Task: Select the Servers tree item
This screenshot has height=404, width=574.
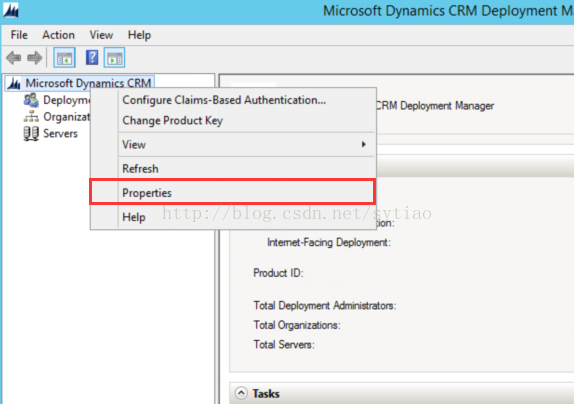Action: (x=60, y=134)
